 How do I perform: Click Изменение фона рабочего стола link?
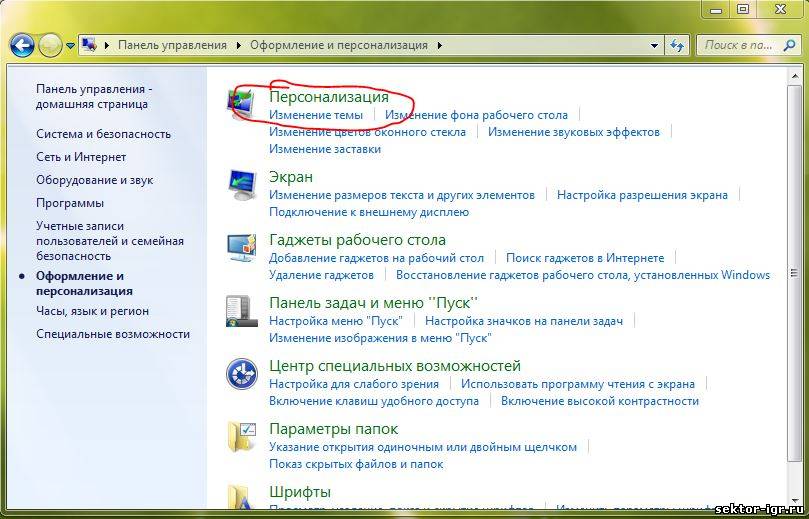476,115
